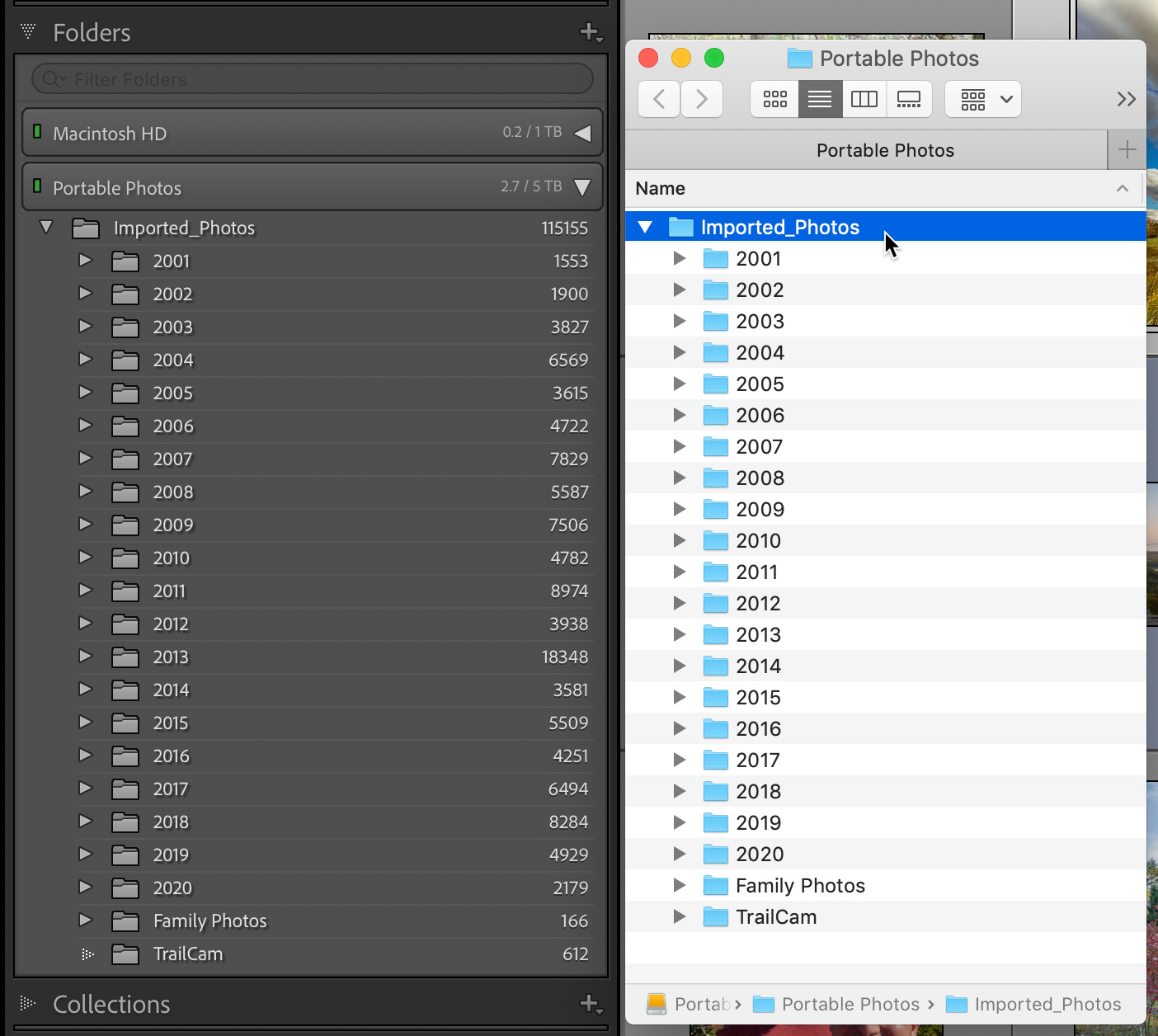Switch Finder to gallery view
The width and height of the screenshot is (1158, 1036).
click(x=909, y=100)
